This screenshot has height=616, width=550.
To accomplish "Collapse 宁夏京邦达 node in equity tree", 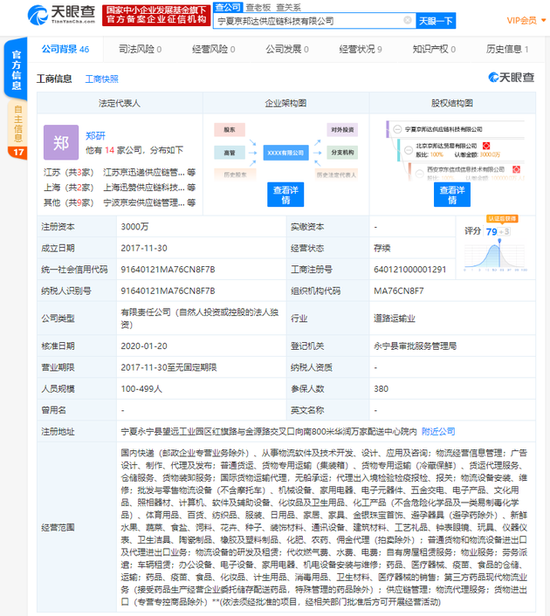I will [x=397, y=129].
